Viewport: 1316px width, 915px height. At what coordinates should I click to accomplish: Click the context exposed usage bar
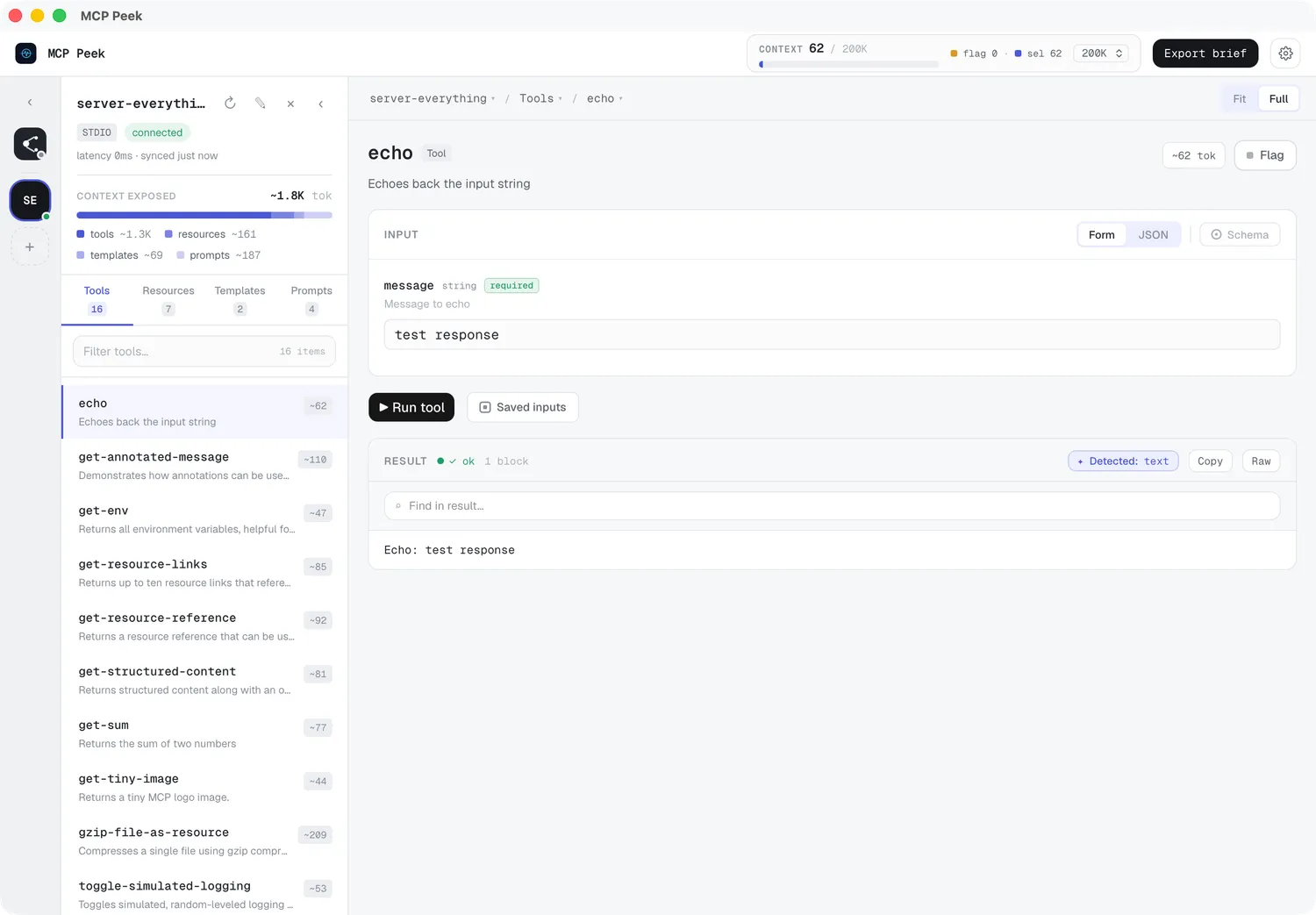point(204,215)
